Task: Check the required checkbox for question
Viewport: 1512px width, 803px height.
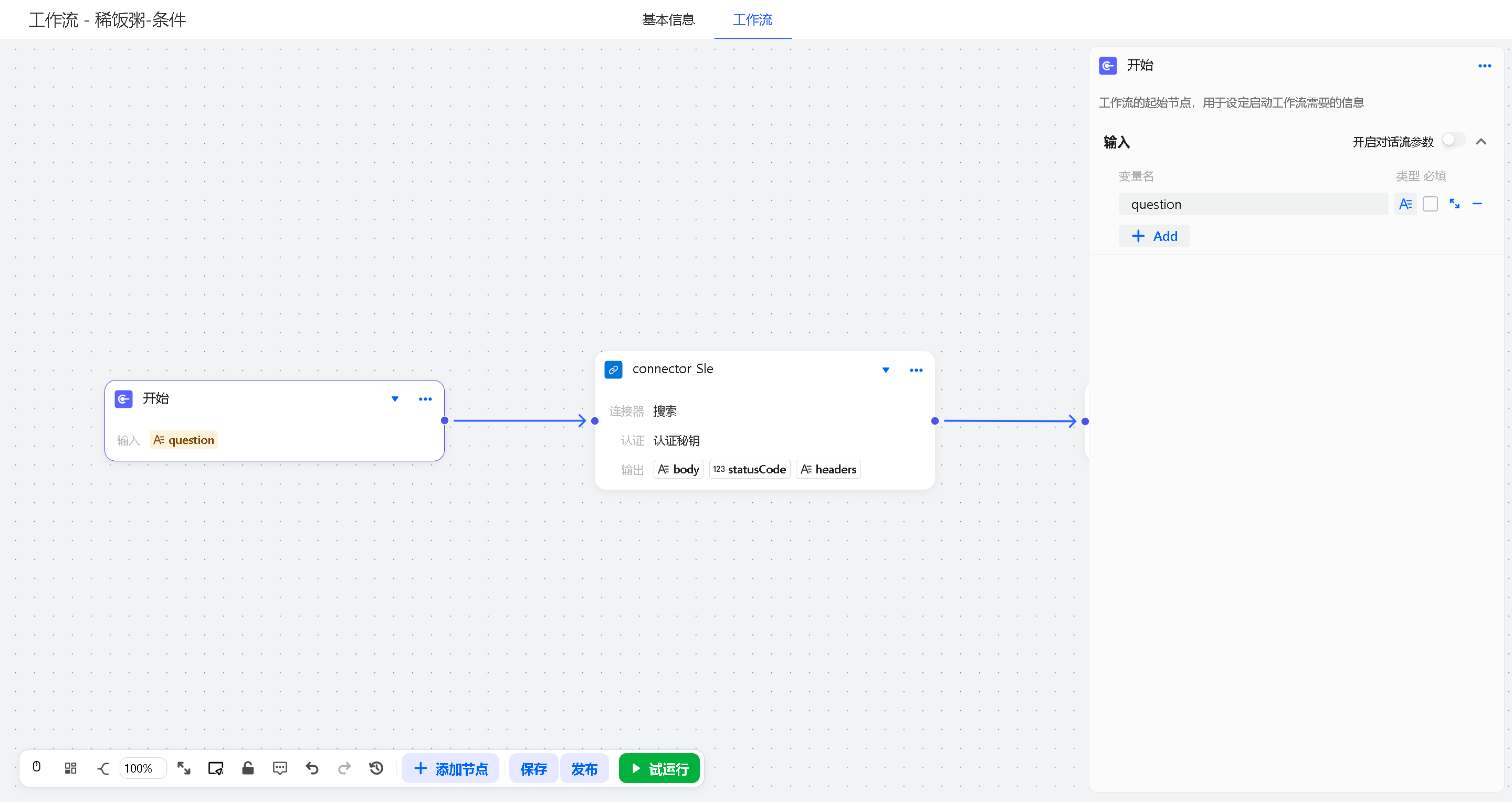Action: 1430,204
